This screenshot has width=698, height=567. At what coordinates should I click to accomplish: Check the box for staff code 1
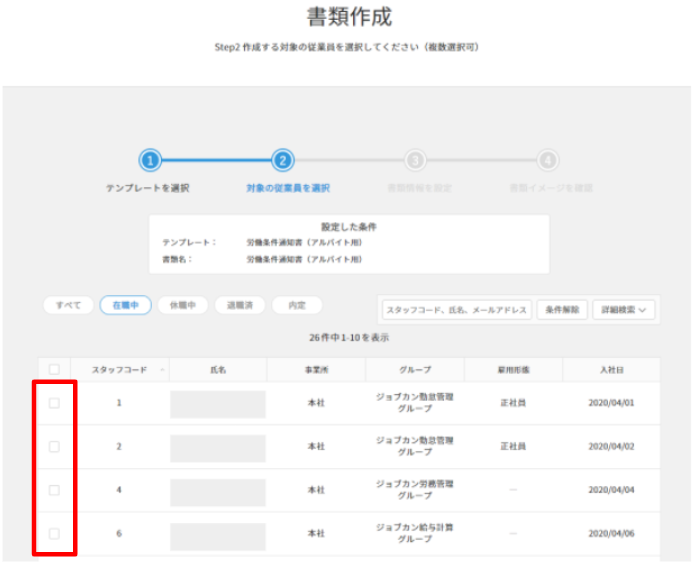(x=54, y=403)
